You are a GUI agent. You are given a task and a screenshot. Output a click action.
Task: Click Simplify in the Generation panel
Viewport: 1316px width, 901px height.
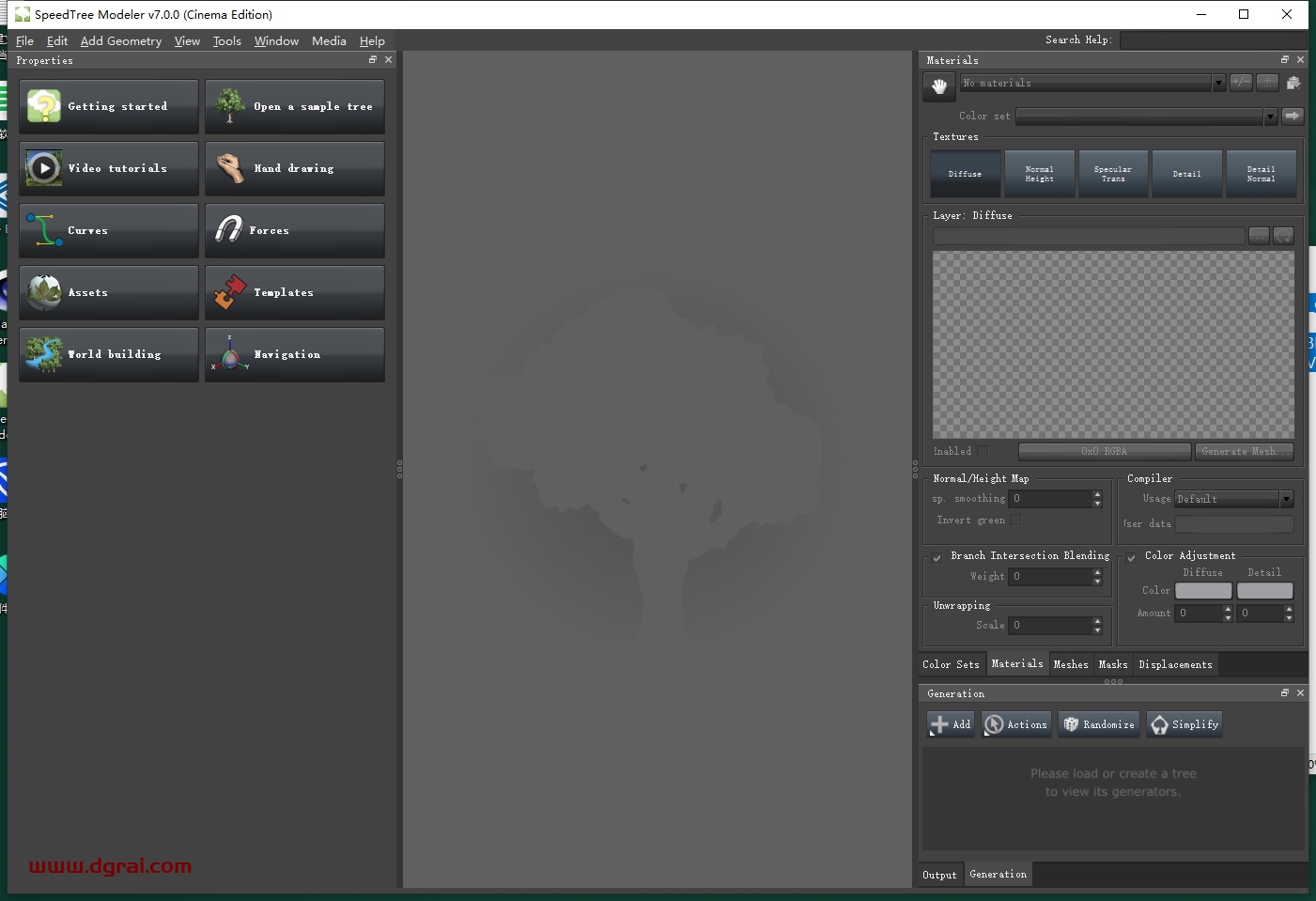(x=1184, y=724)
